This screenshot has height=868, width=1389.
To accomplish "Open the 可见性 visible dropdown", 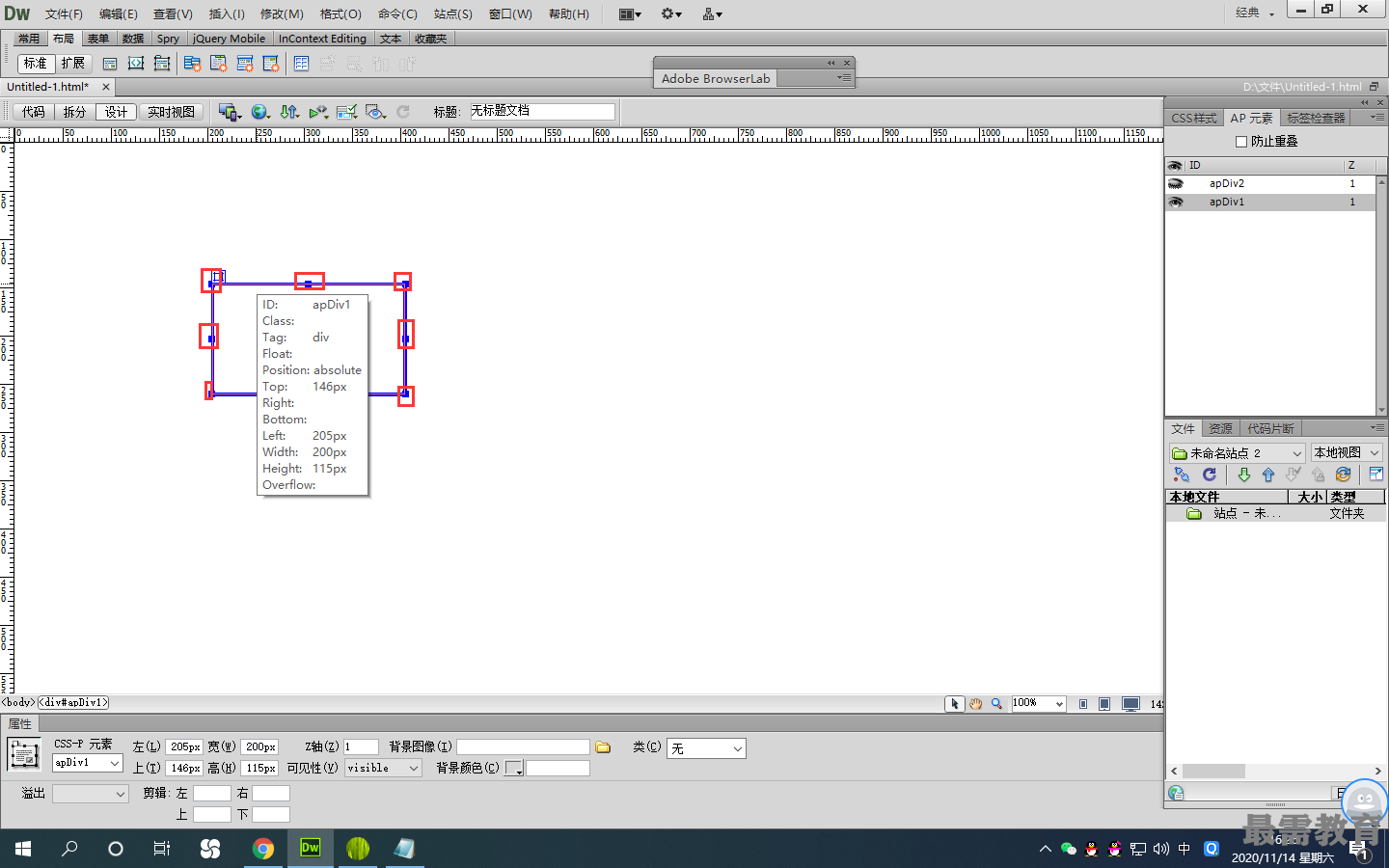I will pos(383,769).
